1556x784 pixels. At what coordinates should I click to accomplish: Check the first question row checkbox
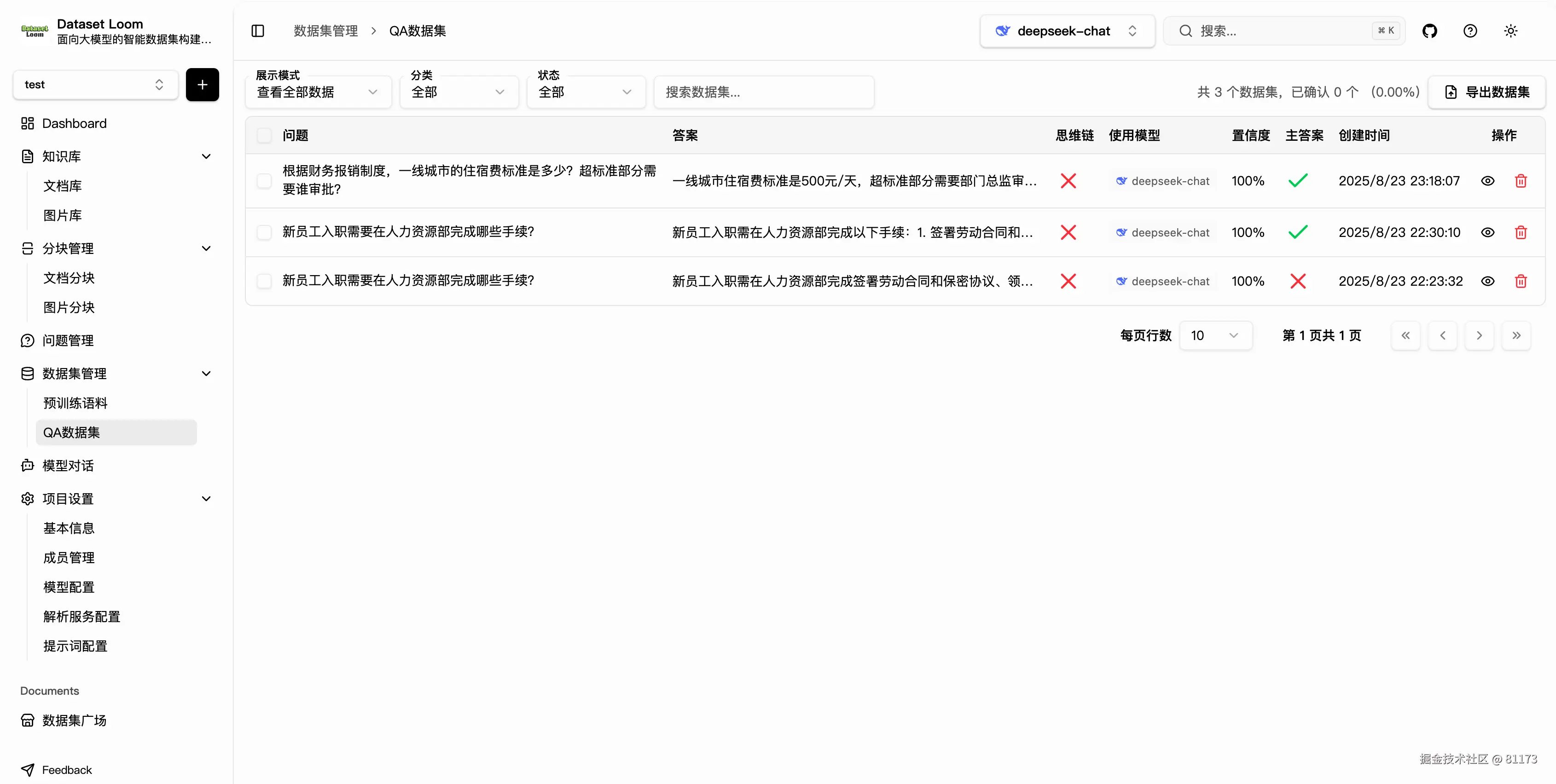(264, 180)
